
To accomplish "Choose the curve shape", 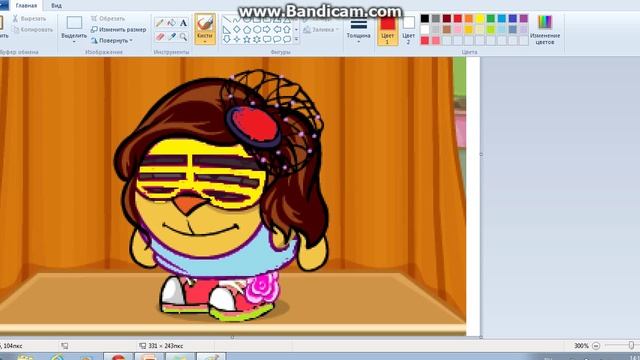I will pos(237,20).
